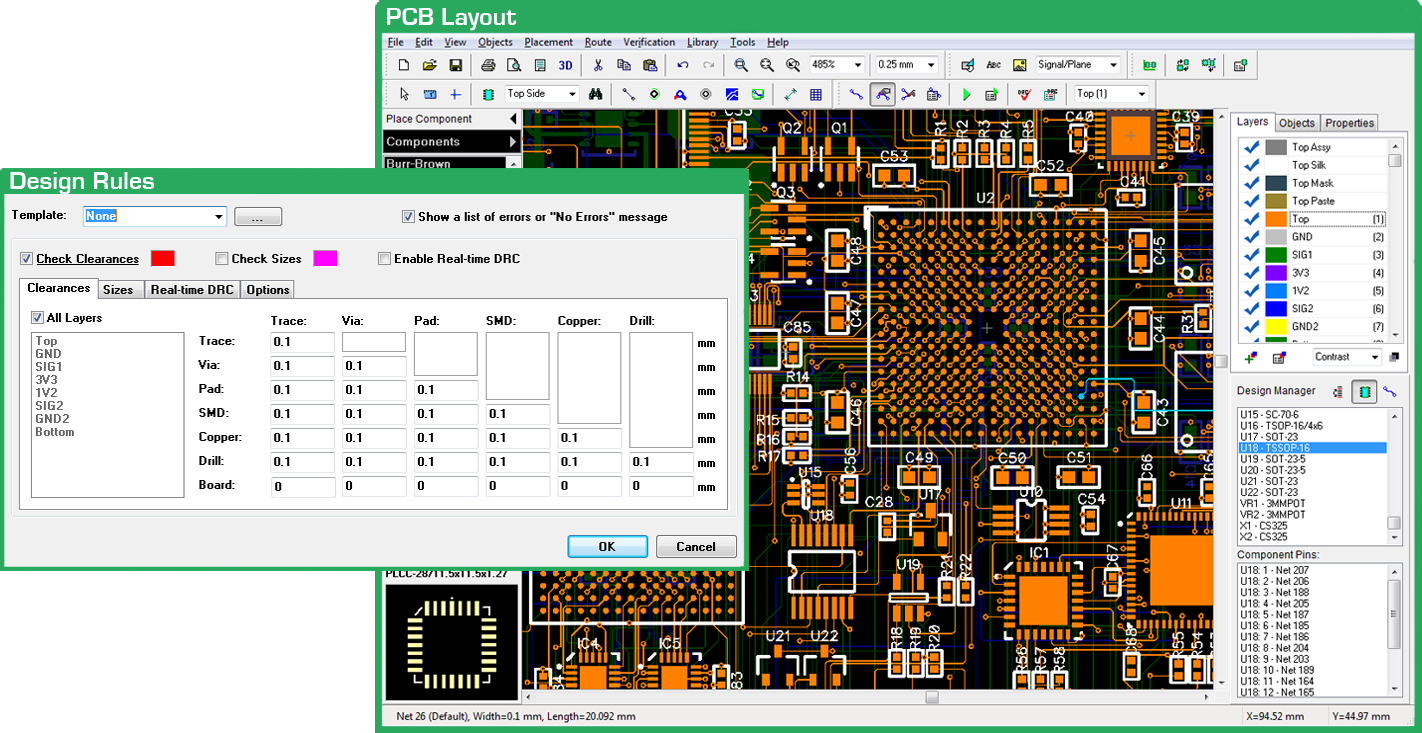This screenshot has height=733, width=1422.
Task: Click the Cancel button in Design Rules
Action: 696,547
